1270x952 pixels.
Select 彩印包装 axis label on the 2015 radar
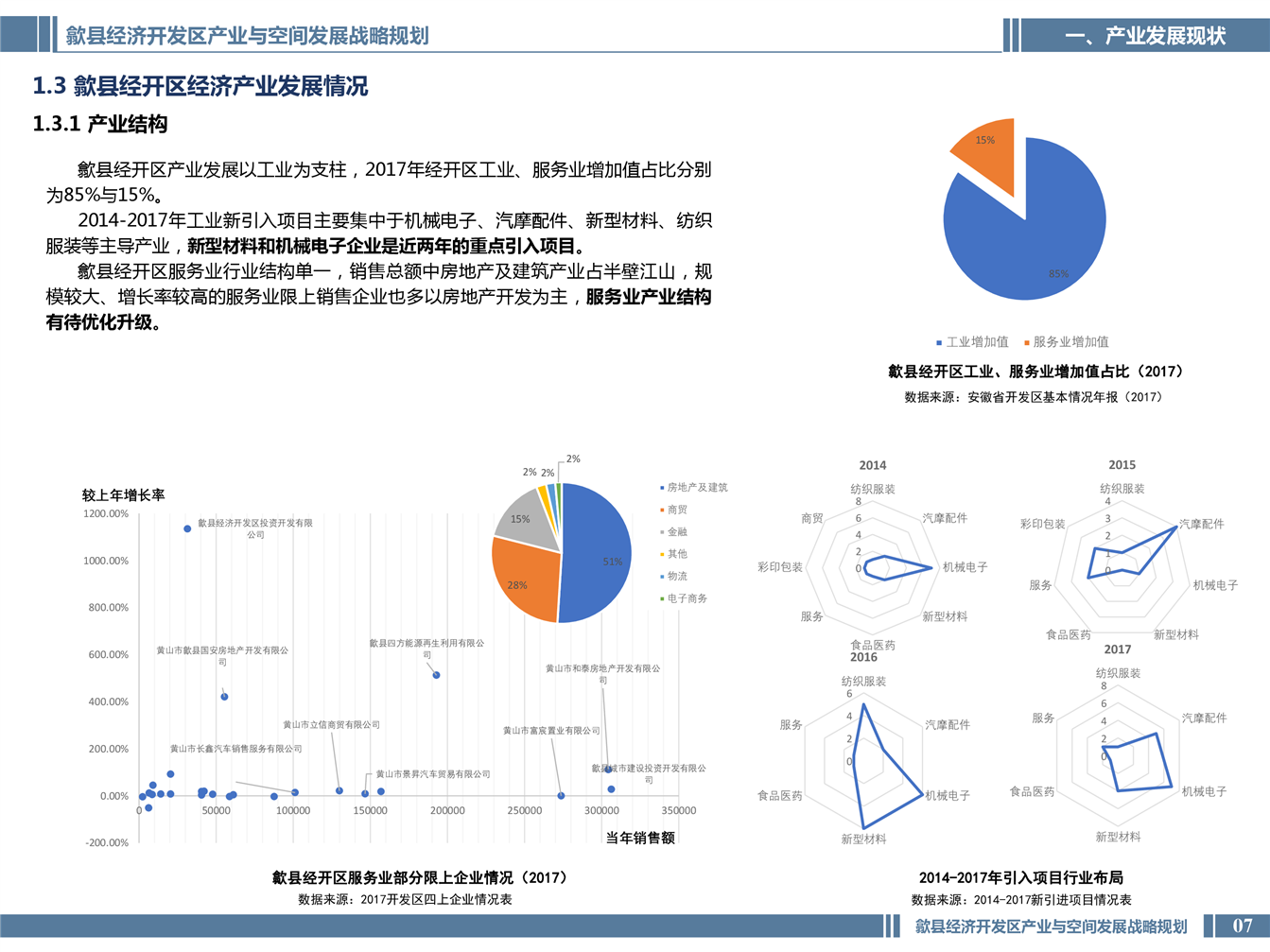1043,524
